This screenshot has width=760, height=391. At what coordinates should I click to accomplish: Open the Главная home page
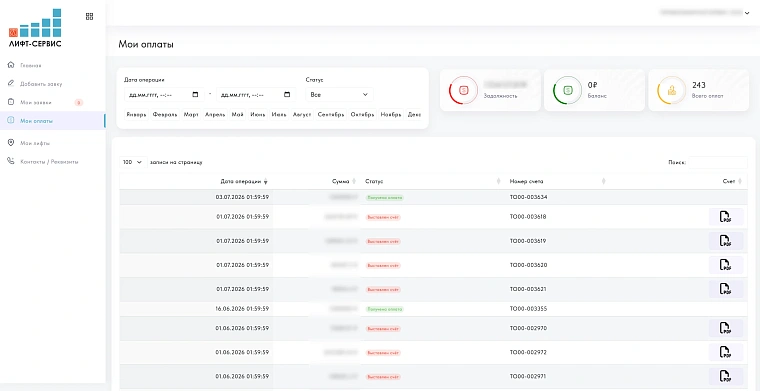[x=31, y=65]
